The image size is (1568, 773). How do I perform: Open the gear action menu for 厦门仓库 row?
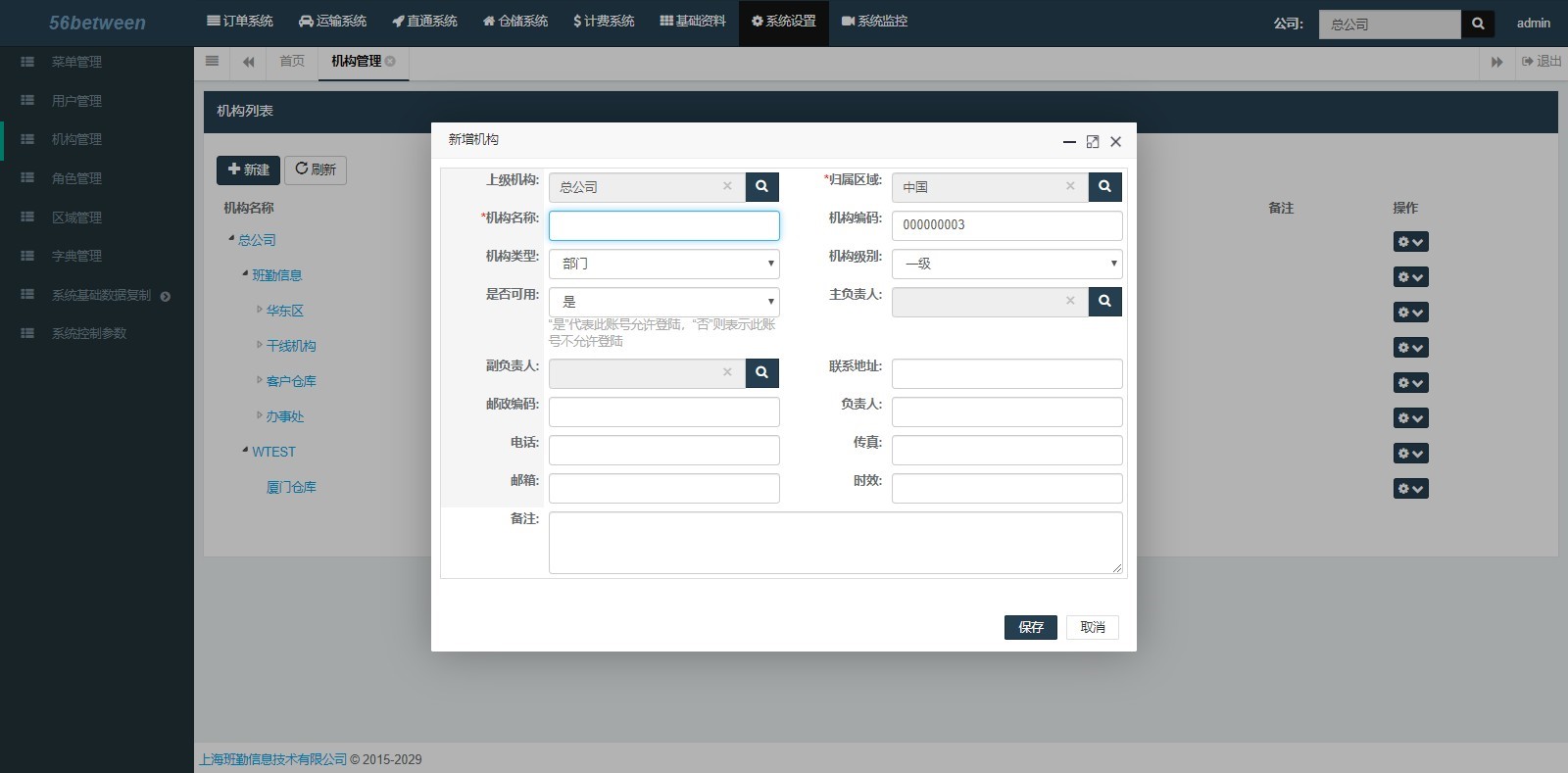(x=1410, y=489)
